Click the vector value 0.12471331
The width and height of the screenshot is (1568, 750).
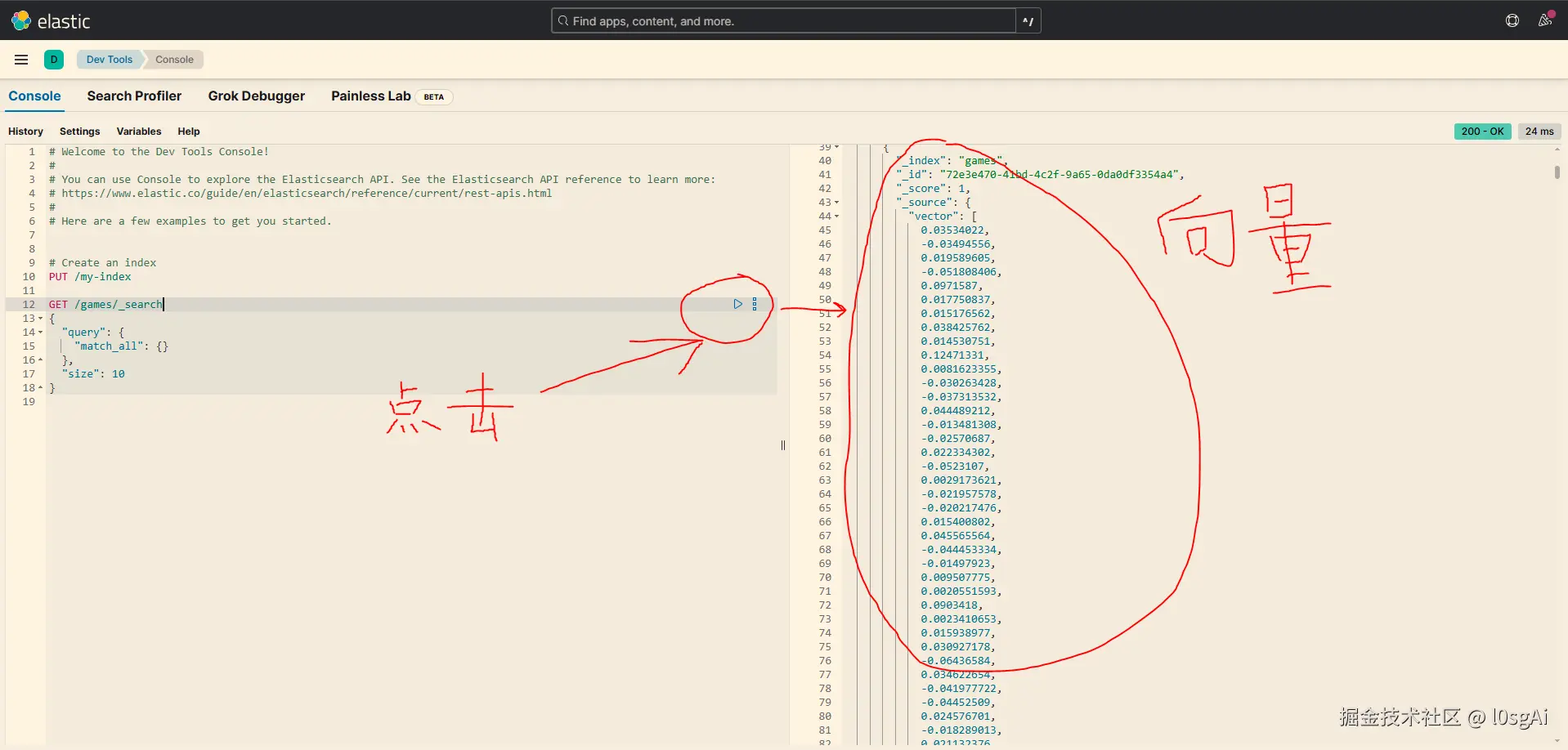tap(955, 355)
